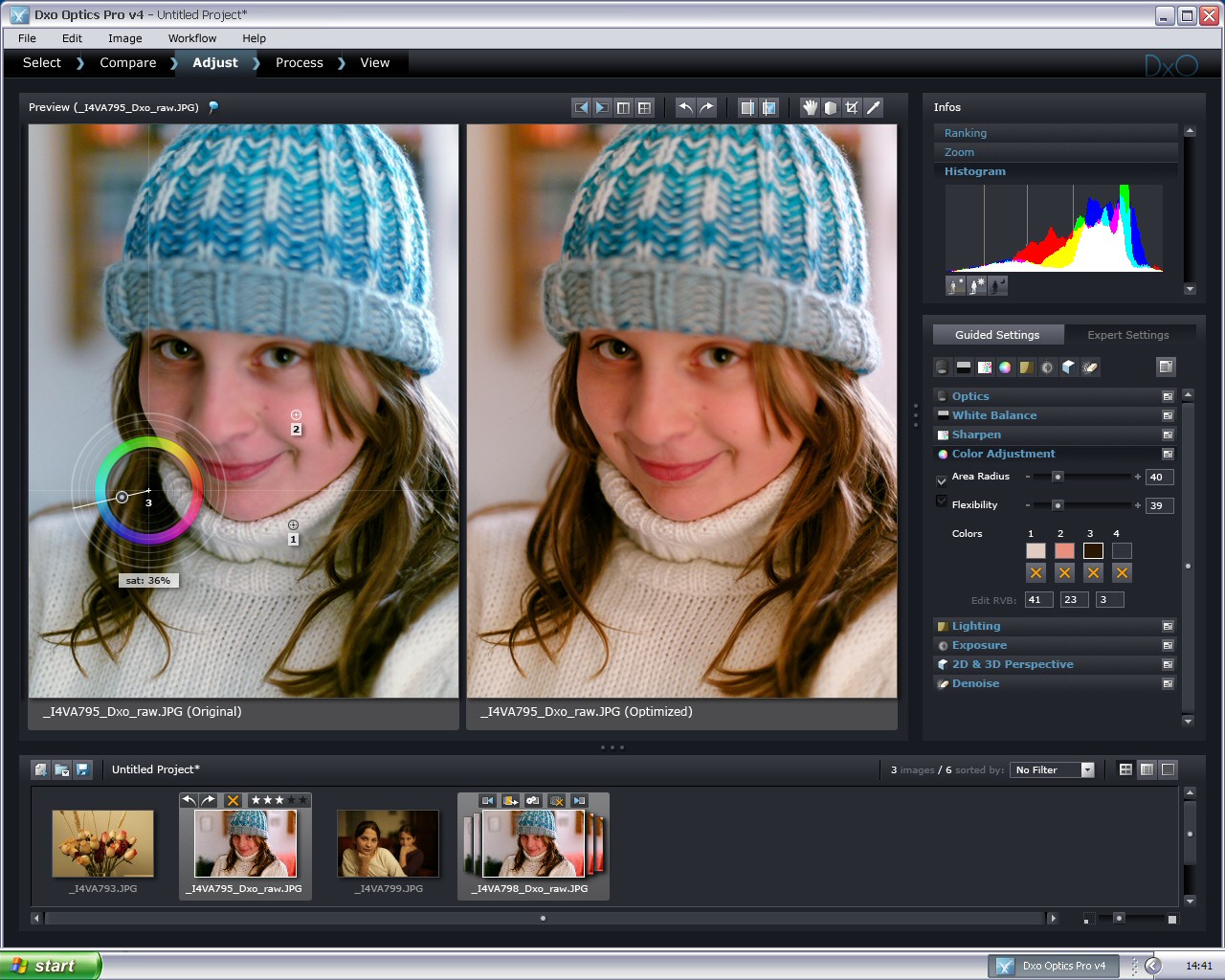Select the hand pan tool
This screenshot has width=1225, height=980.
(810, 107)
